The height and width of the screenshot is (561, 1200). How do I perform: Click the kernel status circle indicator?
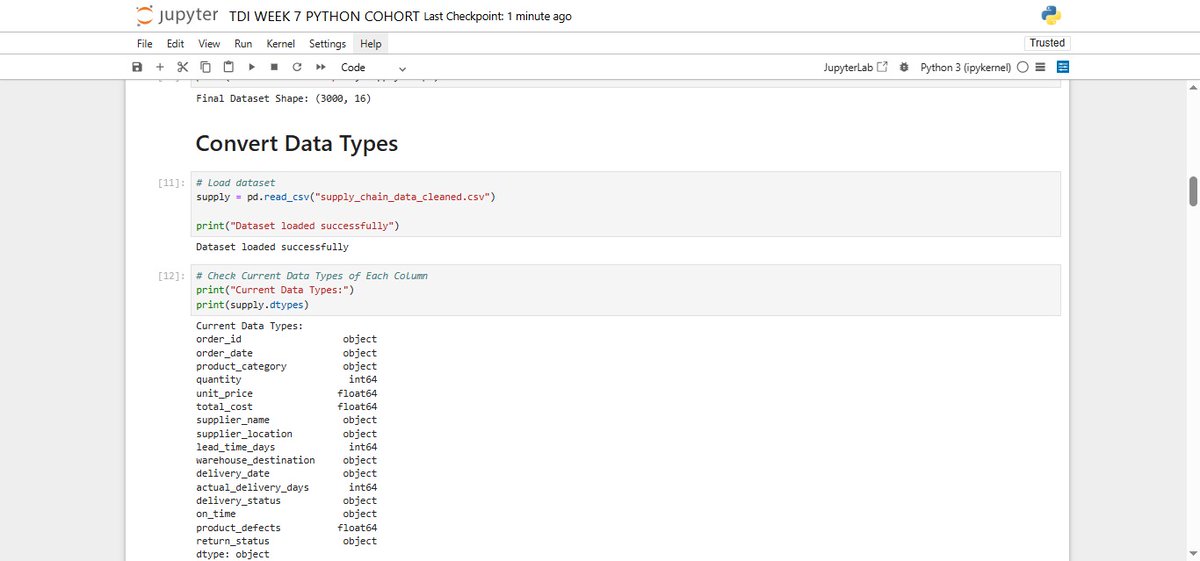tap(1023, 67)
